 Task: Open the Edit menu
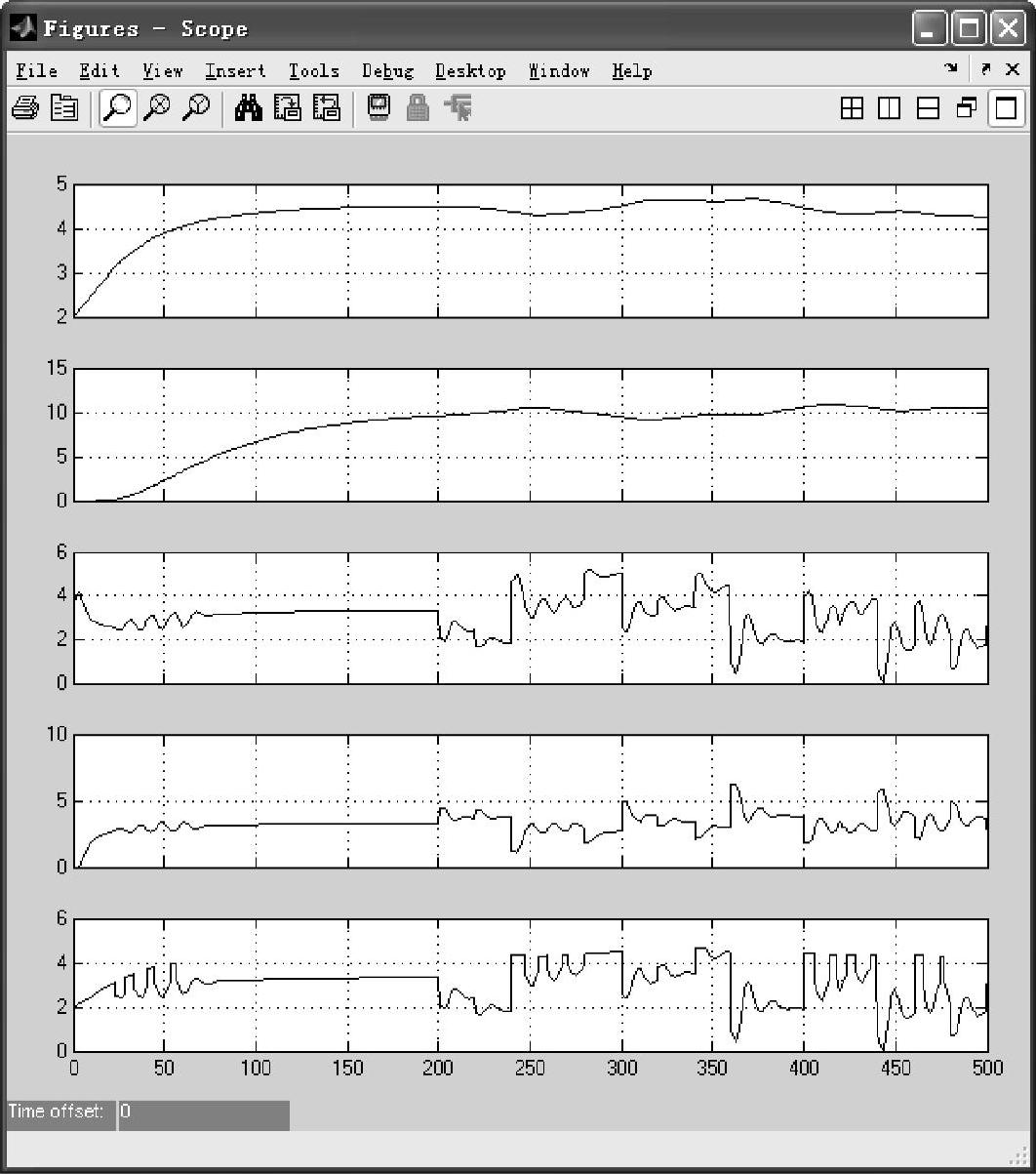(100, 70)
